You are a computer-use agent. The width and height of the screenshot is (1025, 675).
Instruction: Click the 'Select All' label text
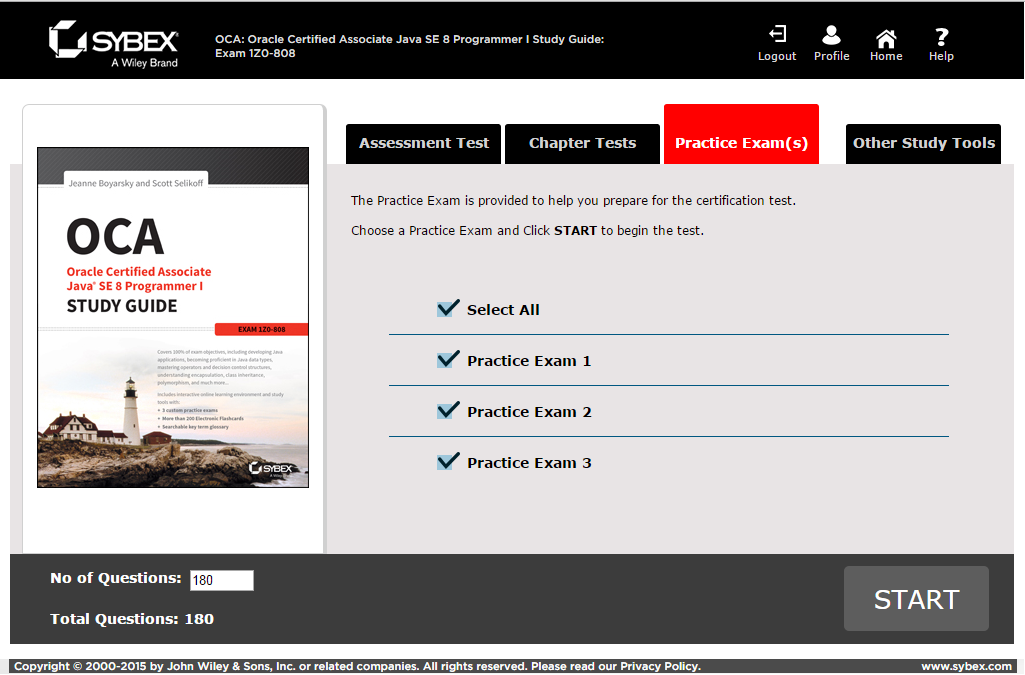(503, 310)
